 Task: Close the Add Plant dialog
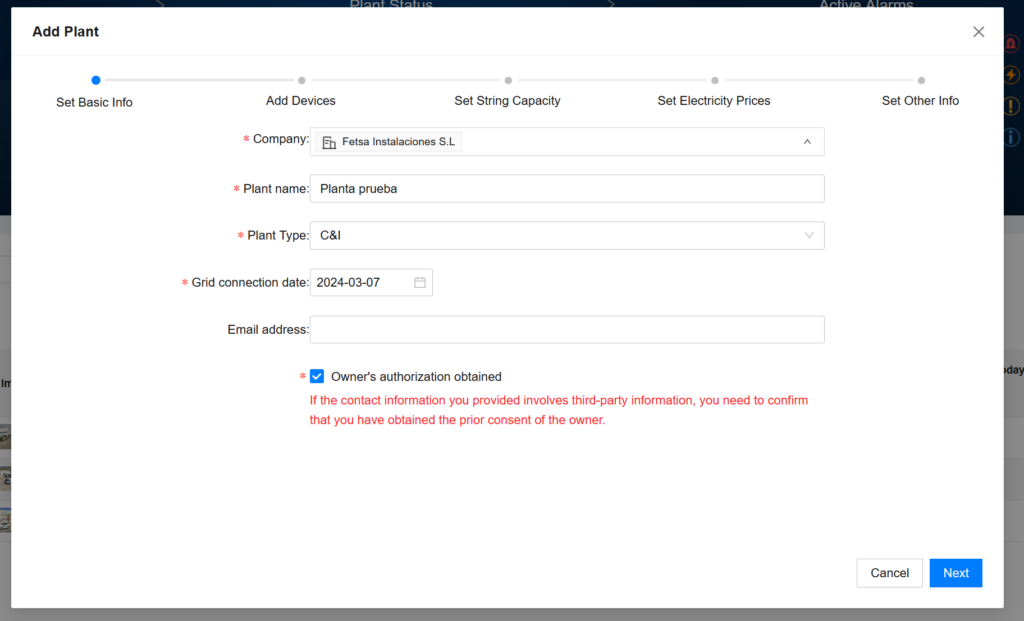[979, 32]
